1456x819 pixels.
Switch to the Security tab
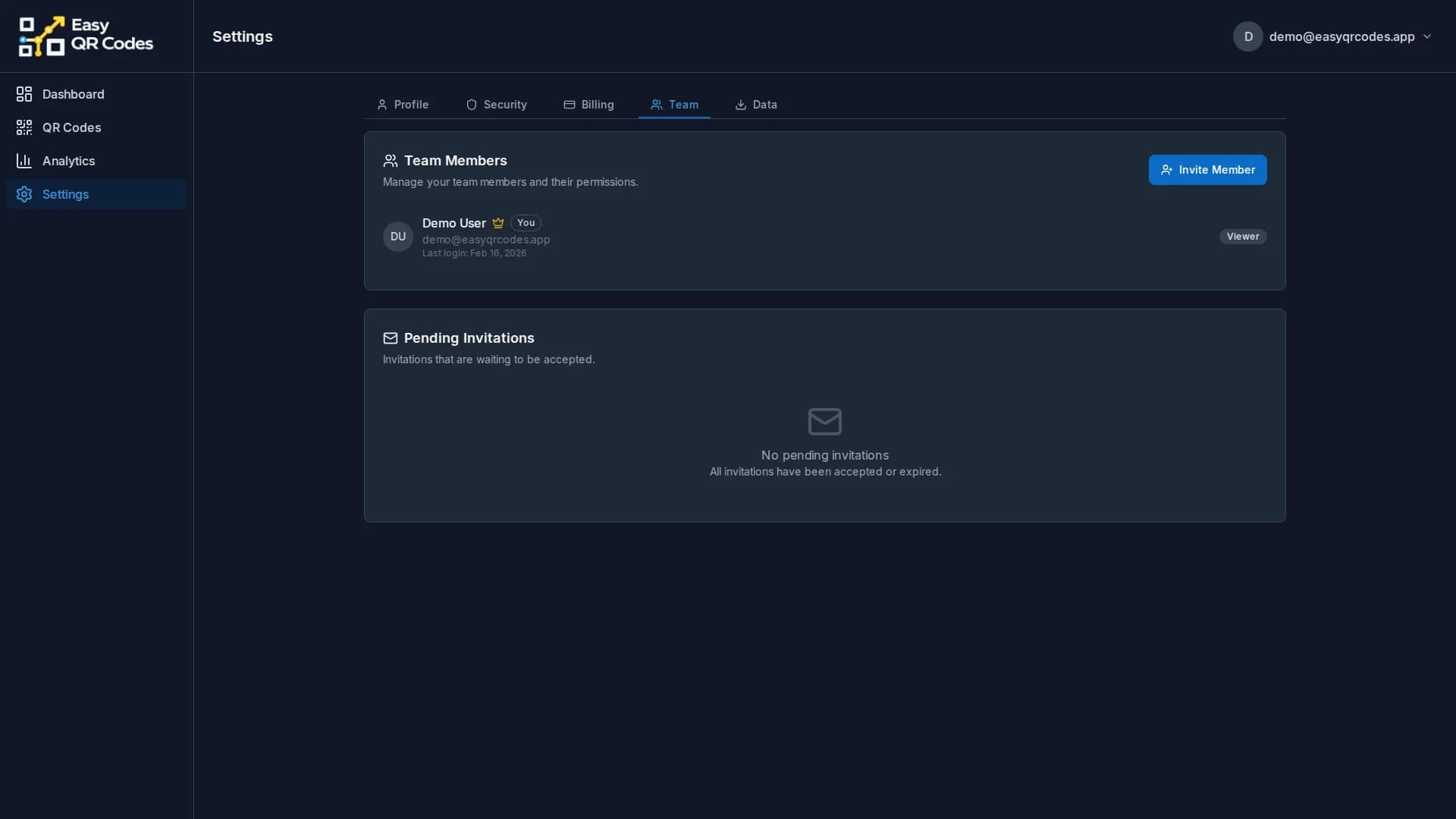click(x=497, y=105)
